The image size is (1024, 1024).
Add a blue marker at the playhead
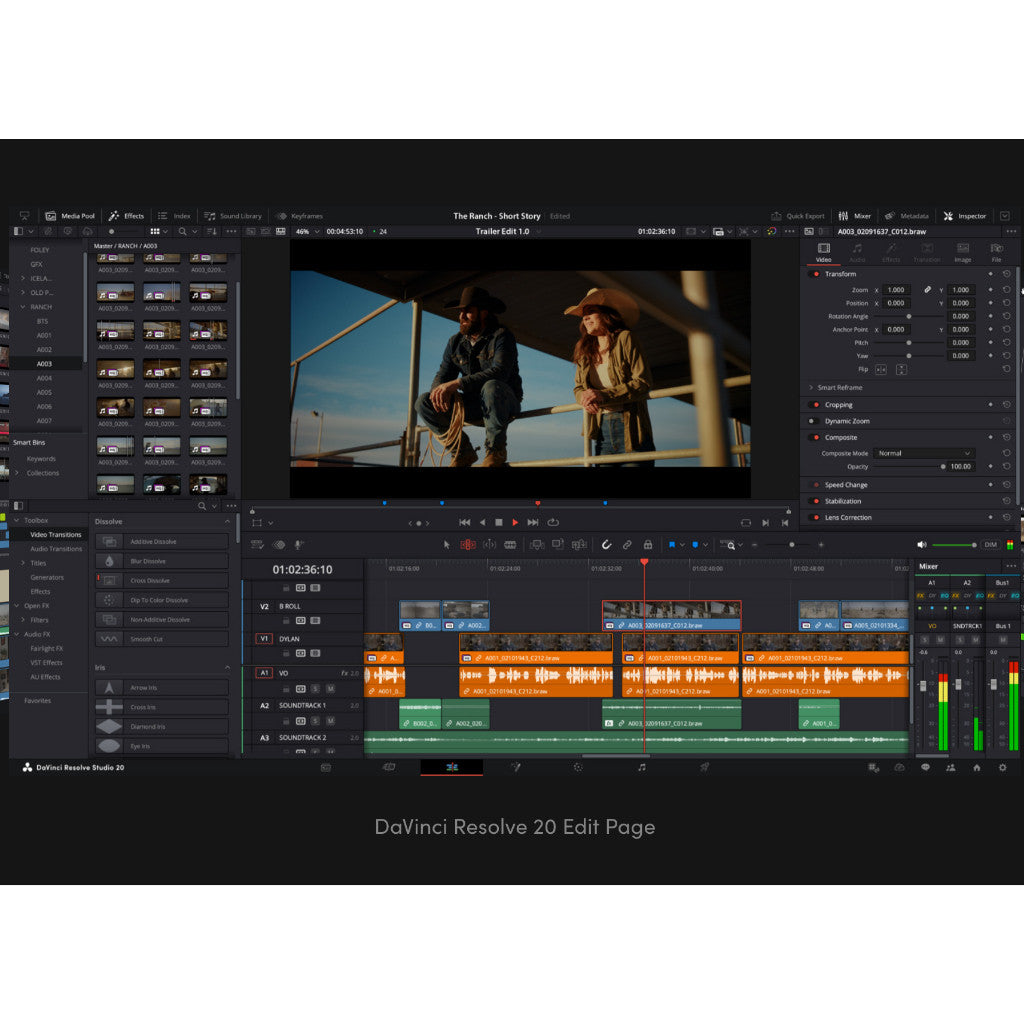tap(695, 545)
